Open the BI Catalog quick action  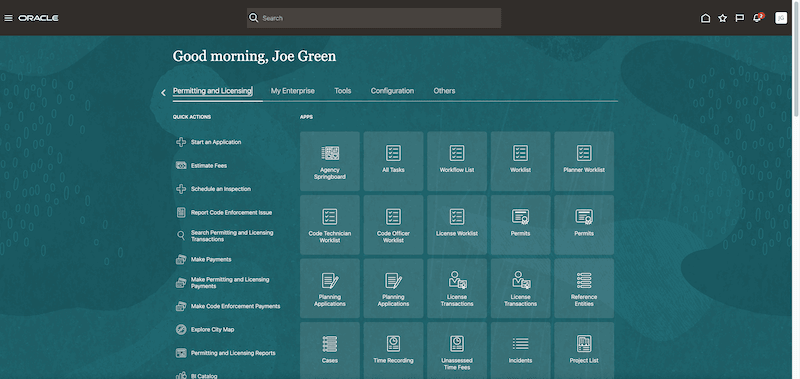tap(197, 375)
